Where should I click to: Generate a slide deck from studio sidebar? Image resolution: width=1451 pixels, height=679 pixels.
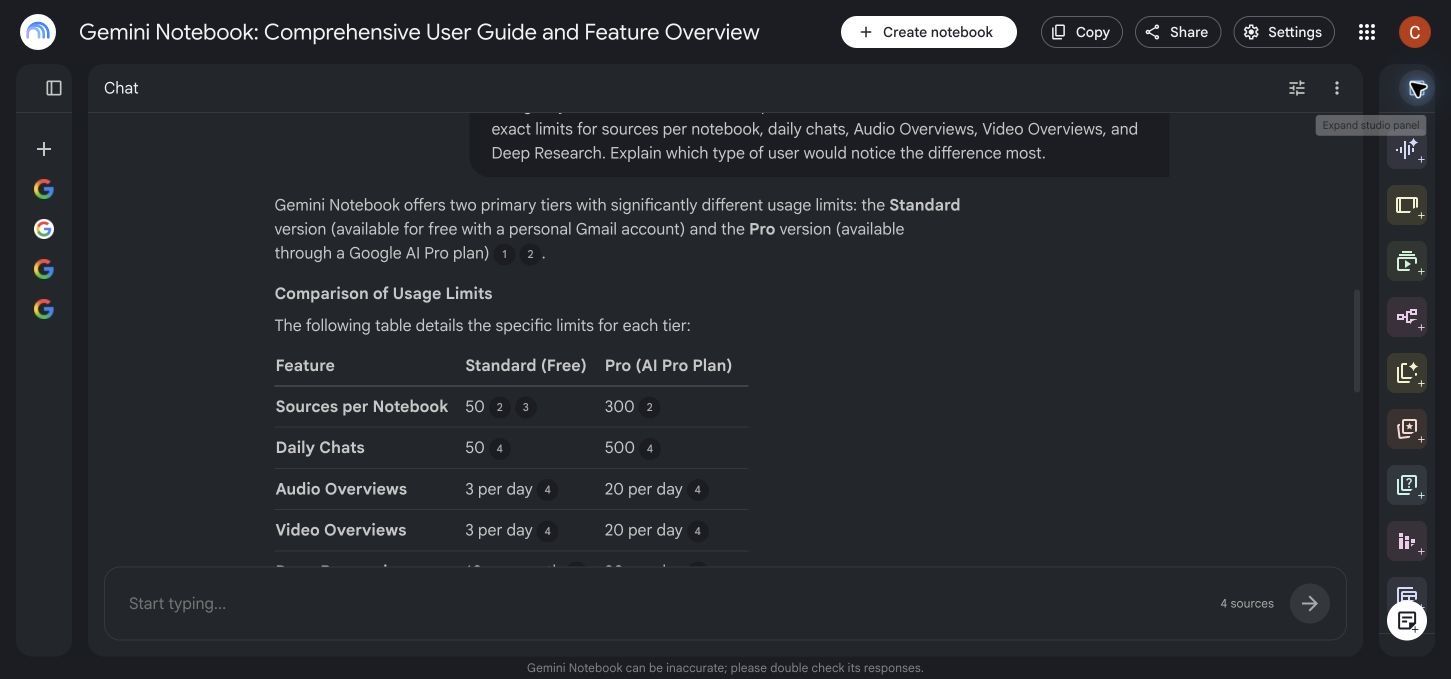coord(1407,205)
